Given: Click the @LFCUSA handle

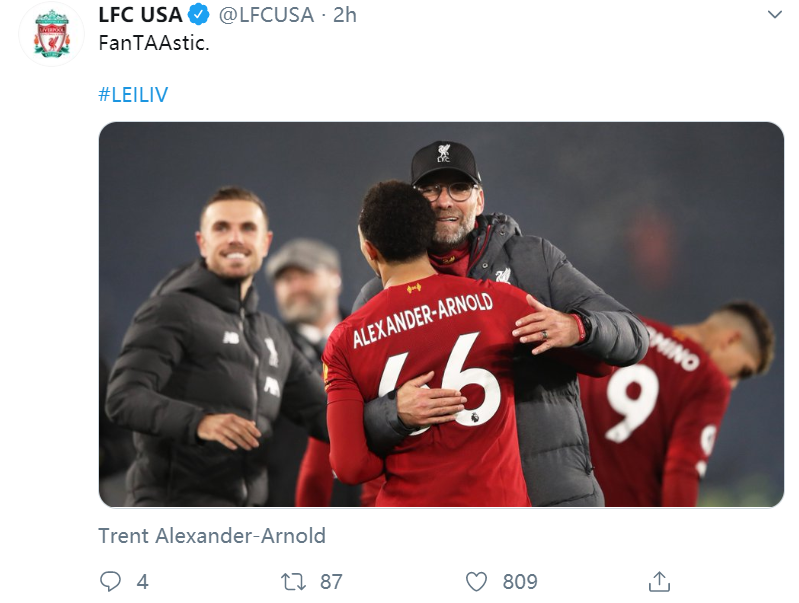Looking at the screenshot, I should click(x=266, y=15).
